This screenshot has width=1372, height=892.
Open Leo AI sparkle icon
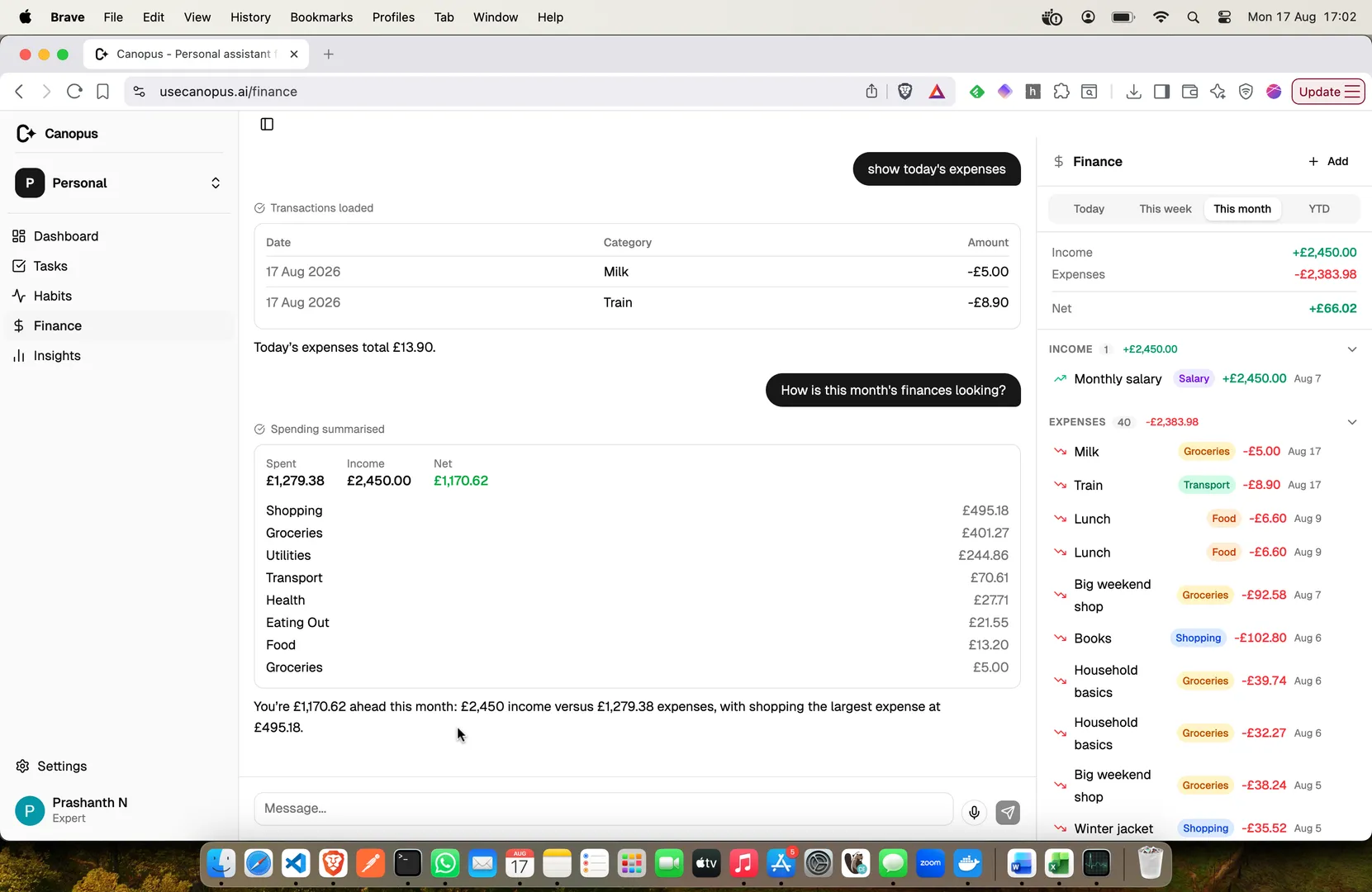click(1218, 92)
